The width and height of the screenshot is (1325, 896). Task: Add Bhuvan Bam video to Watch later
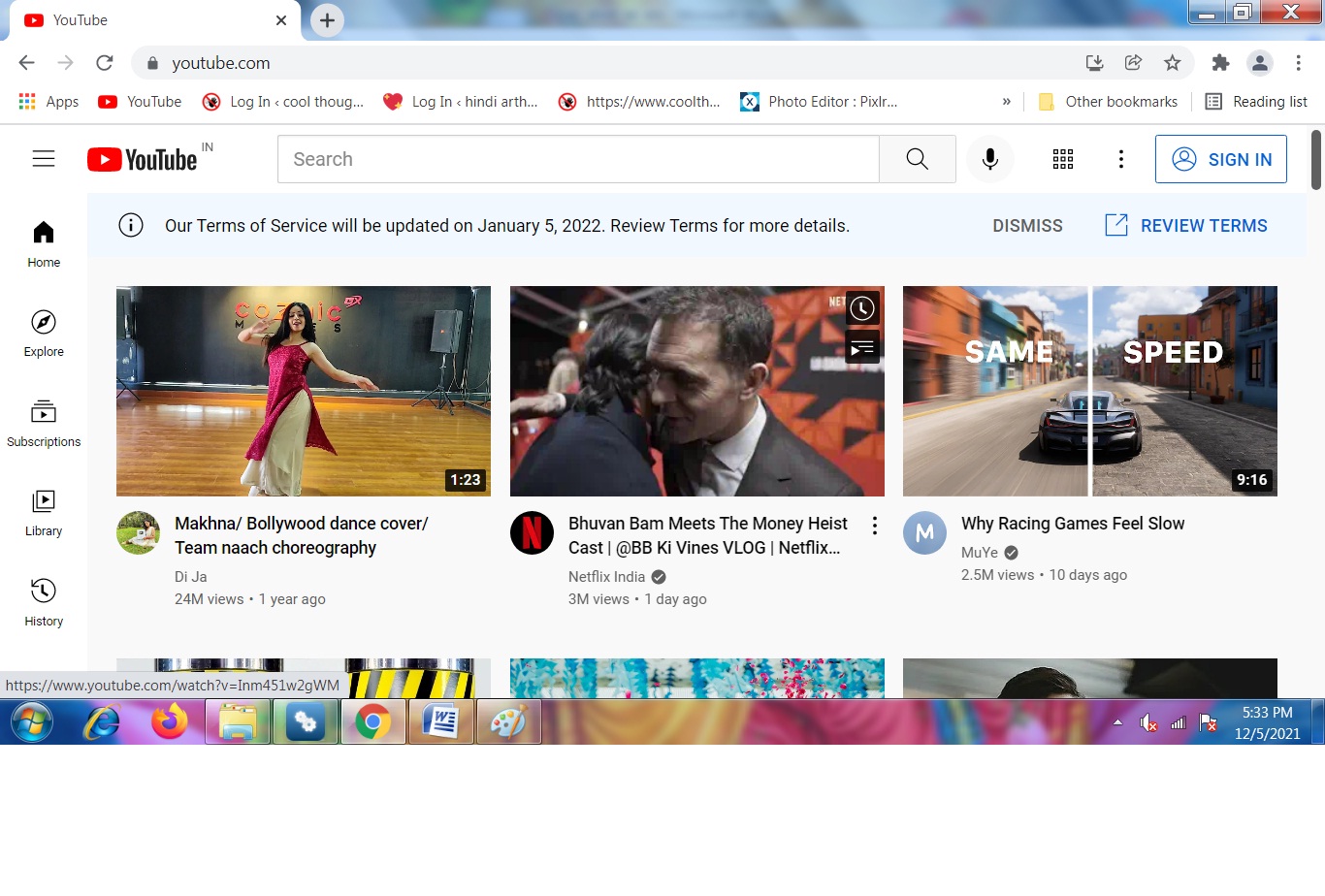coord(862,308)
